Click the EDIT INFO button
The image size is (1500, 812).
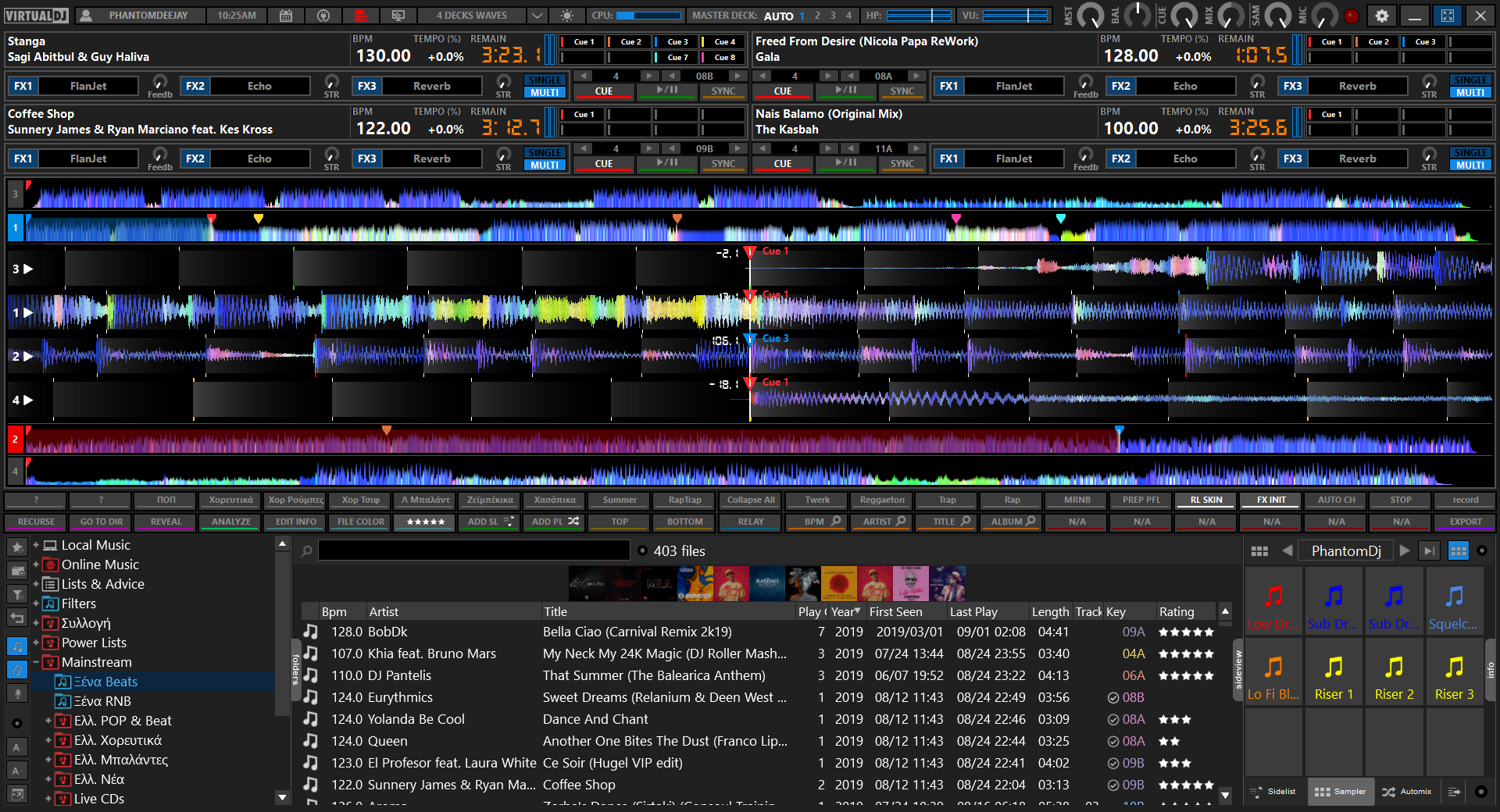296,522
